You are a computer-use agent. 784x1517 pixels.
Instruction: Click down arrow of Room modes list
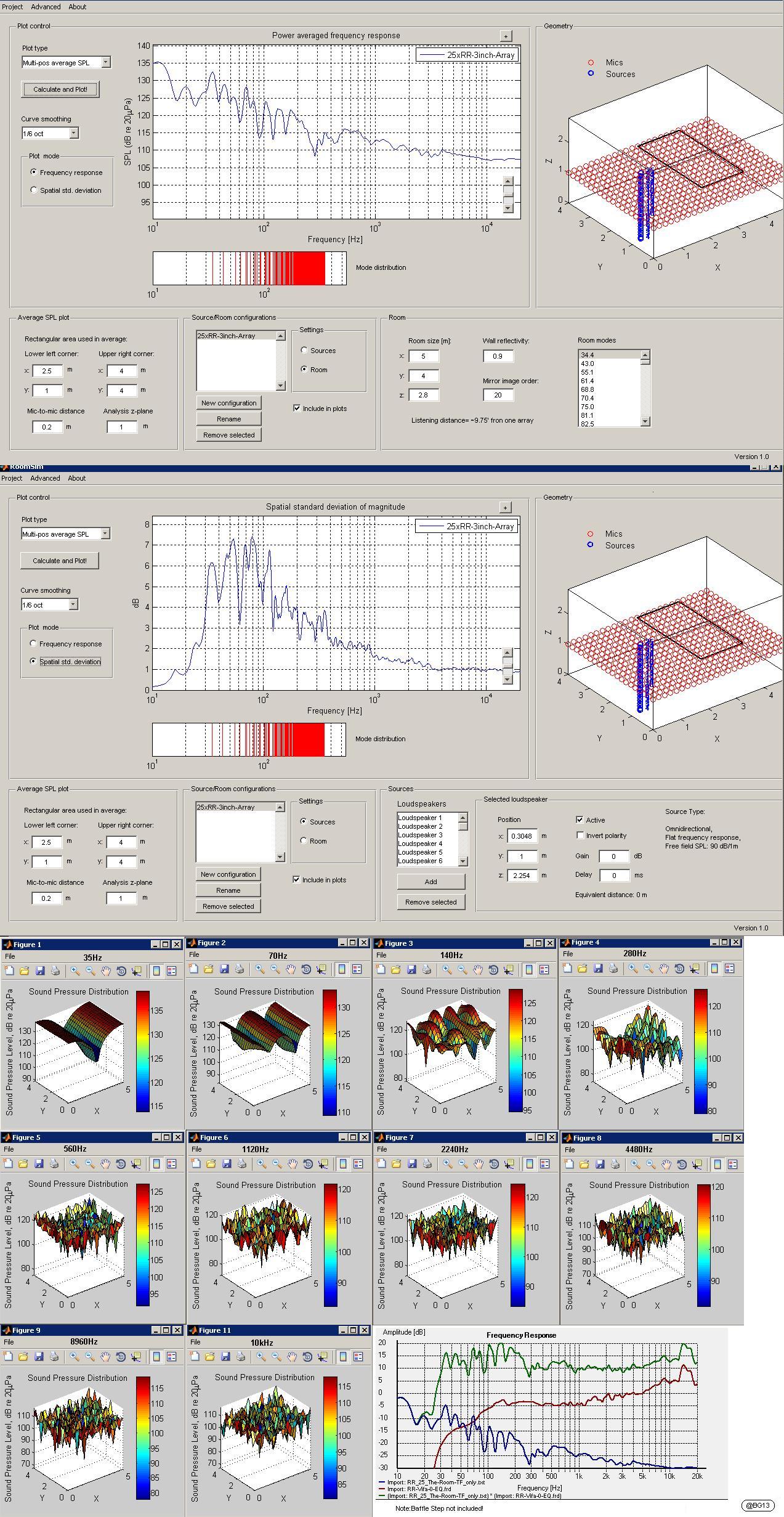point(645,421)
